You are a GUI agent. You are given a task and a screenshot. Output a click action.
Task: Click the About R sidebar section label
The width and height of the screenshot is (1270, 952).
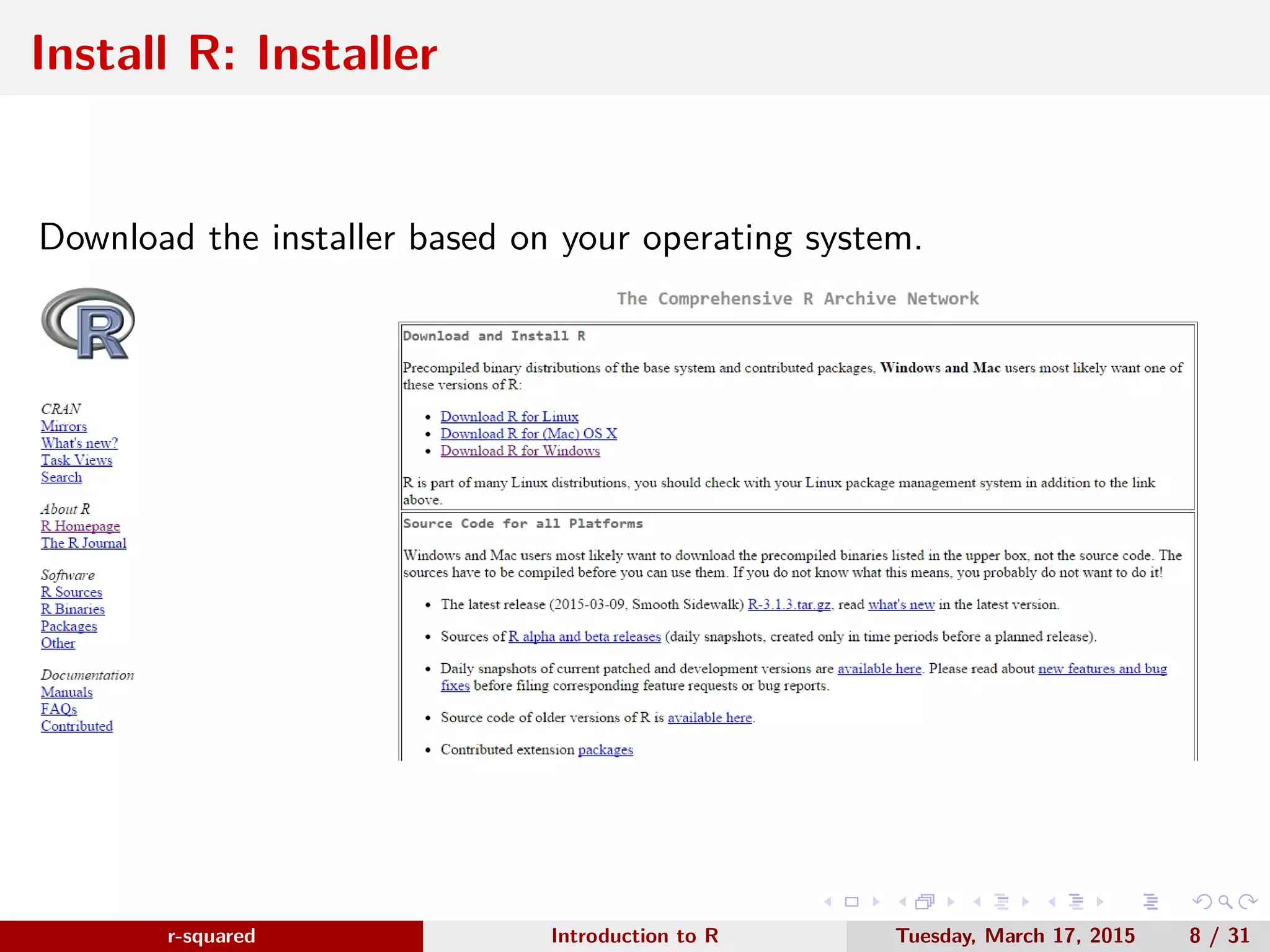(x=65, y=509)
